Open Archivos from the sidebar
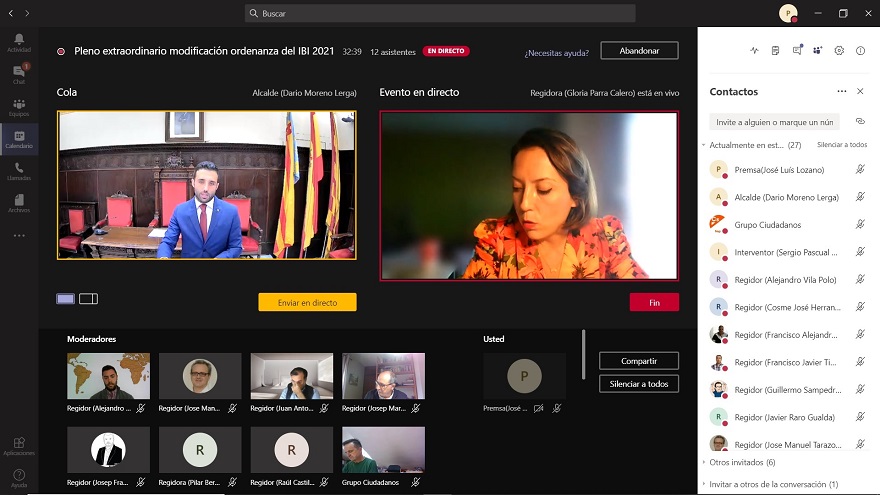Viewport: 880px width, 495px height. (x=19, y=203)
